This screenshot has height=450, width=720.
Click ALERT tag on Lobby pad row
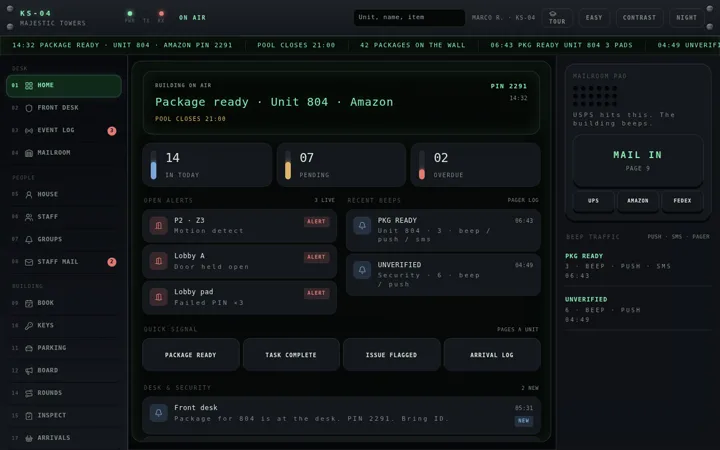point(316,293)
